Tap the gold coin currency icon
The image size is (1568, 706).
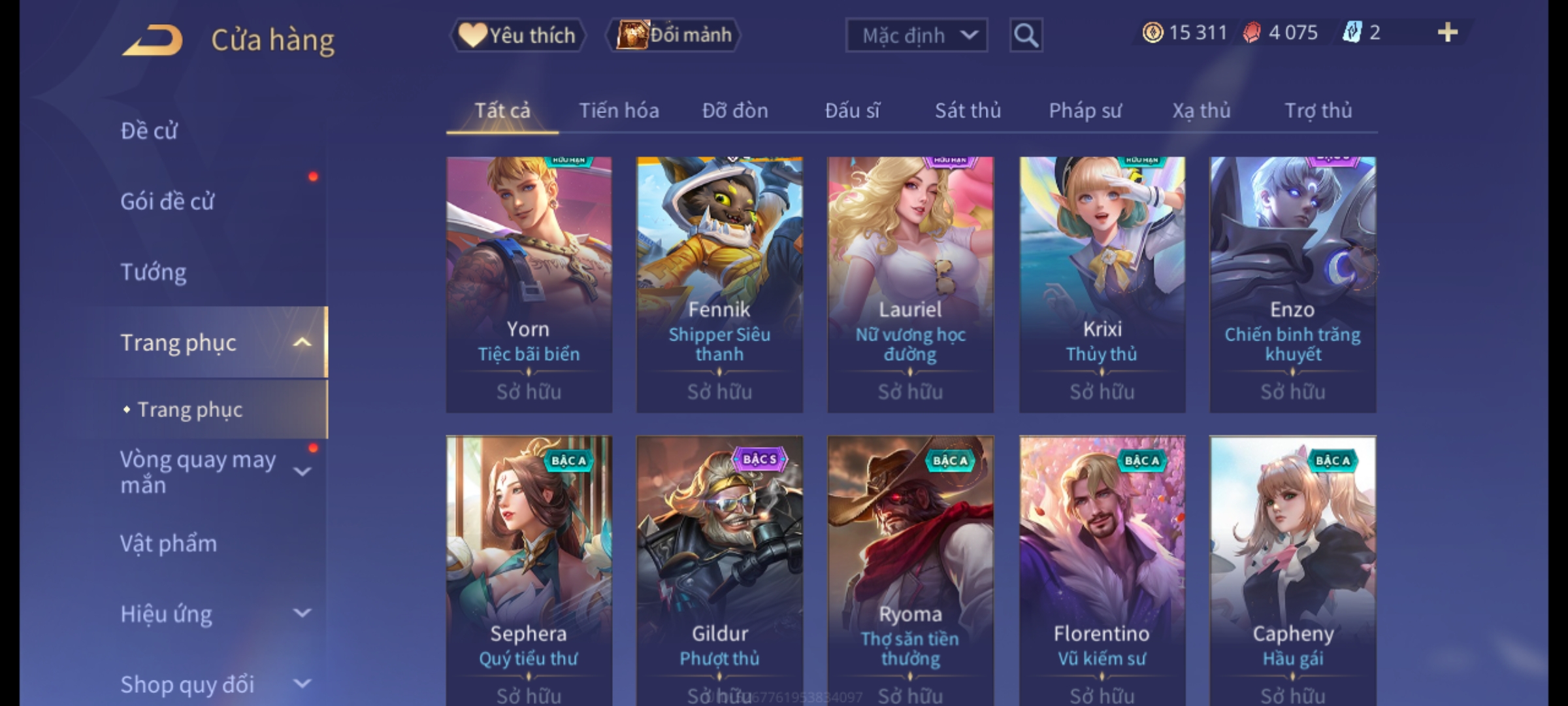(1152, 33)
